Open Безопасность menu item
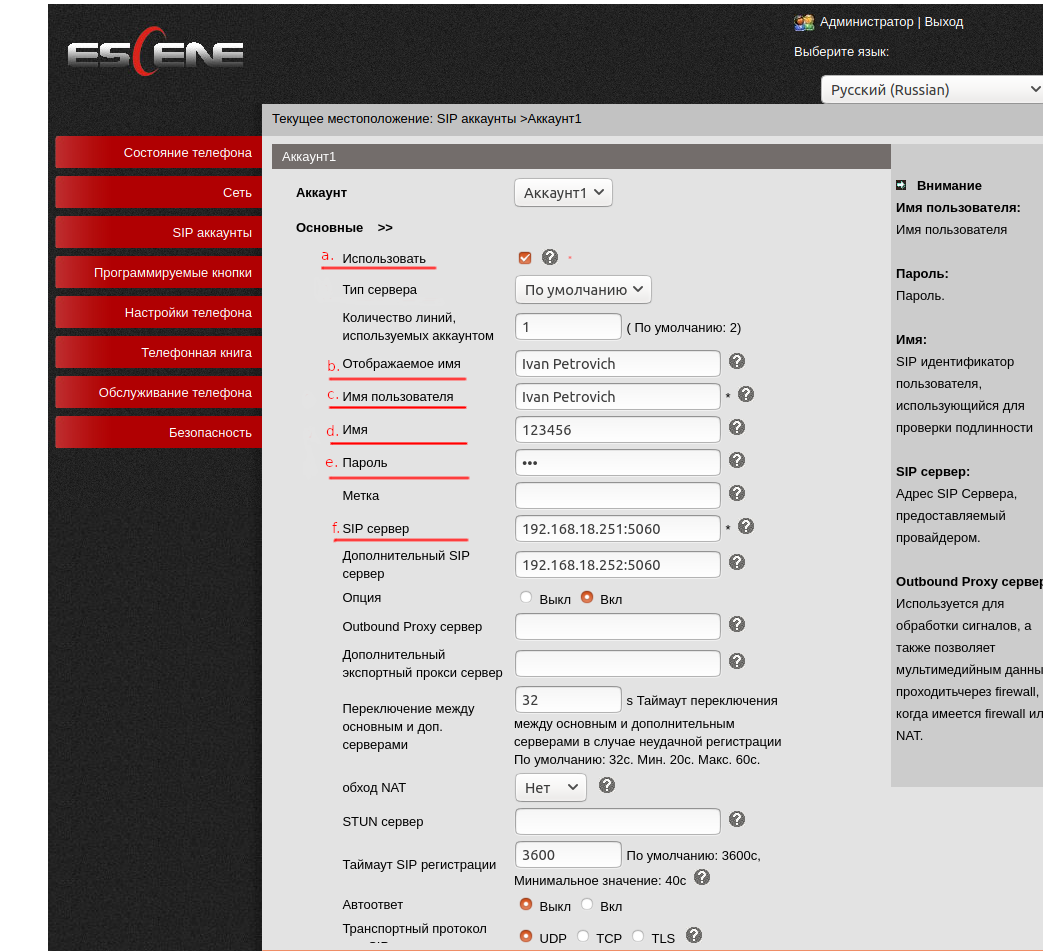The height and width of the screenshot is (951, 1043). click(x=158, y=432)
